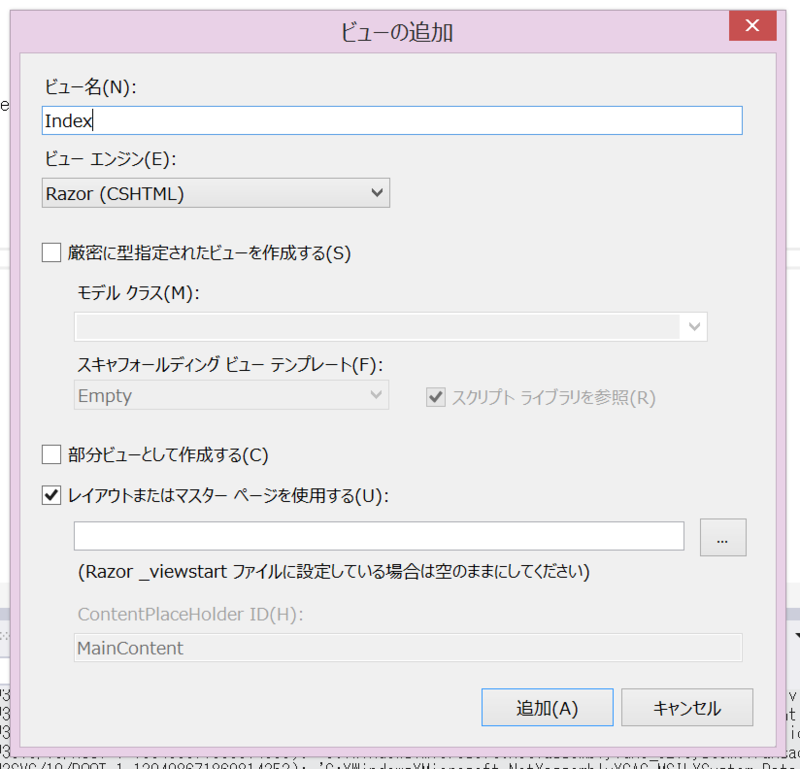Click the dropdown arrow on the Razor engine box
Viewport: 800px width, 769px height.
click(376, 192)
